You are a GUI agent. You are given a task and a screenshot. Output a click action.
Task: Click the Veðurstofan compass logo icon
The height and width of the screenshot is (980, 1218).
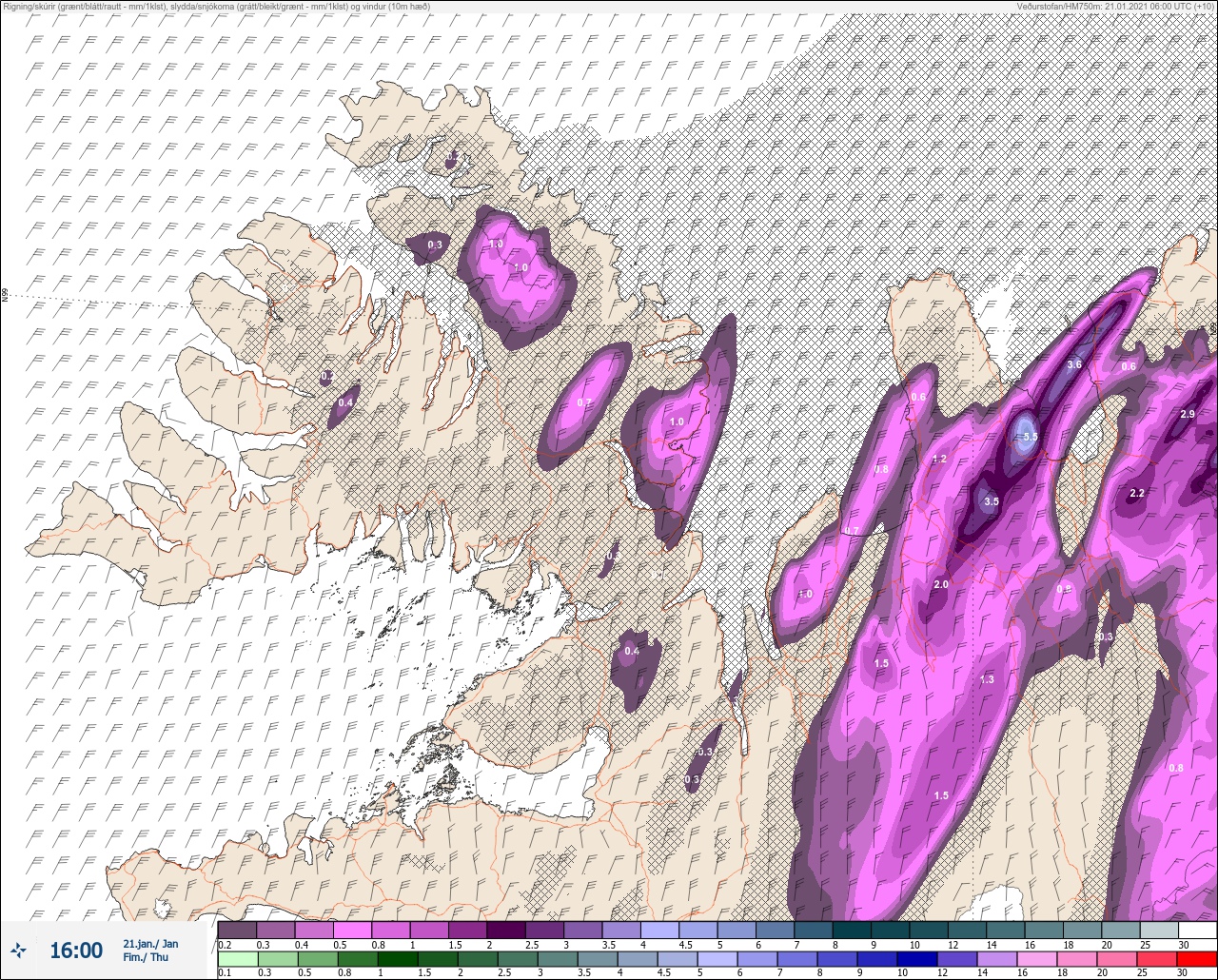click(19, 949)
